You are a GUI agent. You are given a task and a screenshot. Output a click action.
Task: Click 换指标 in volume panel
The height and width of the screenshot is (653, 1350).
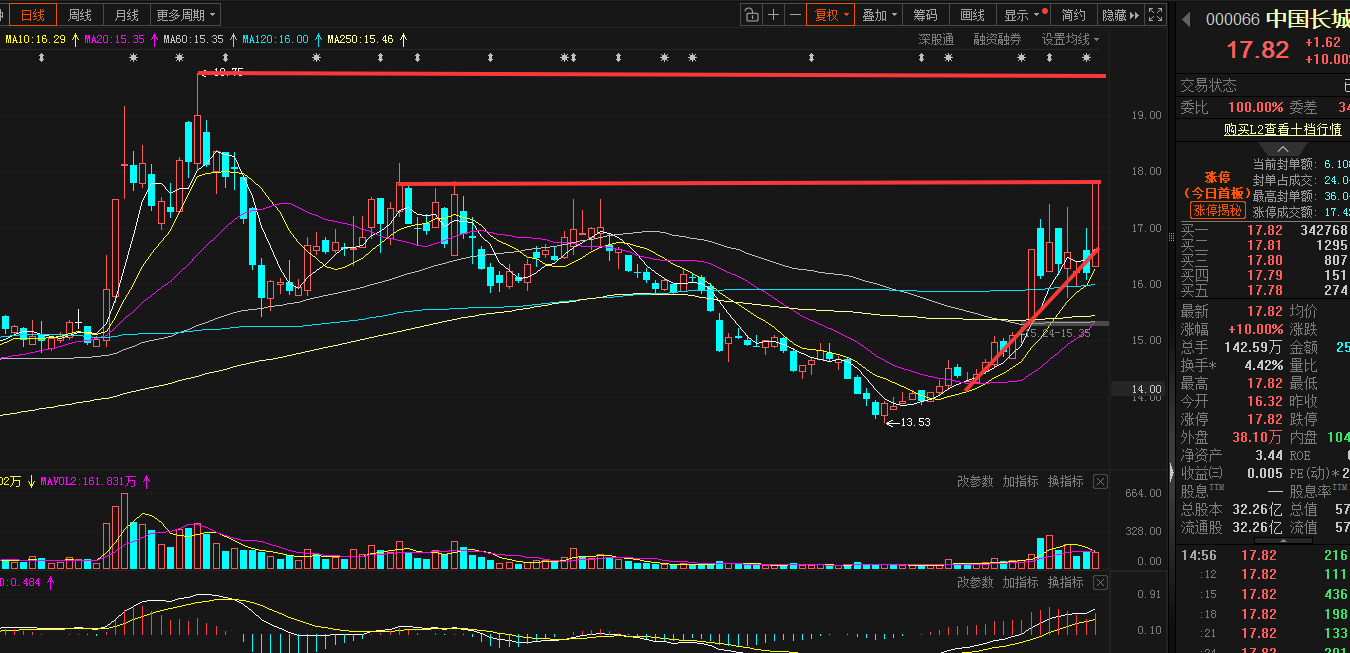1066,482
